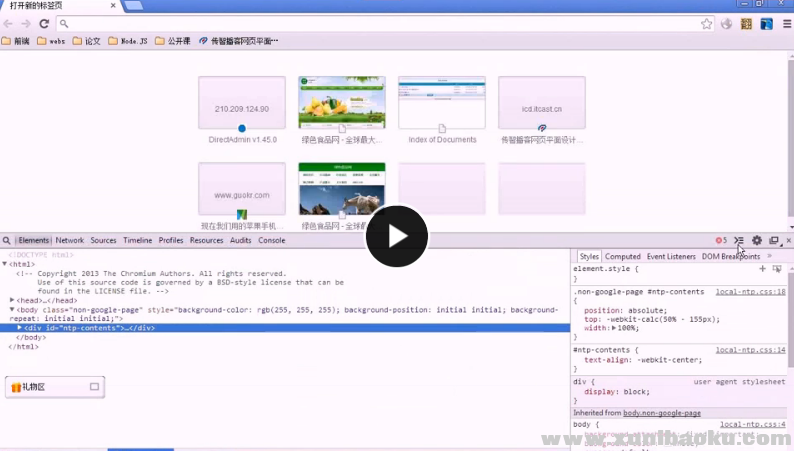Show the DevTools console drawer icon
Viewport: 794px width, 451px height.
(x=739, y=241)
